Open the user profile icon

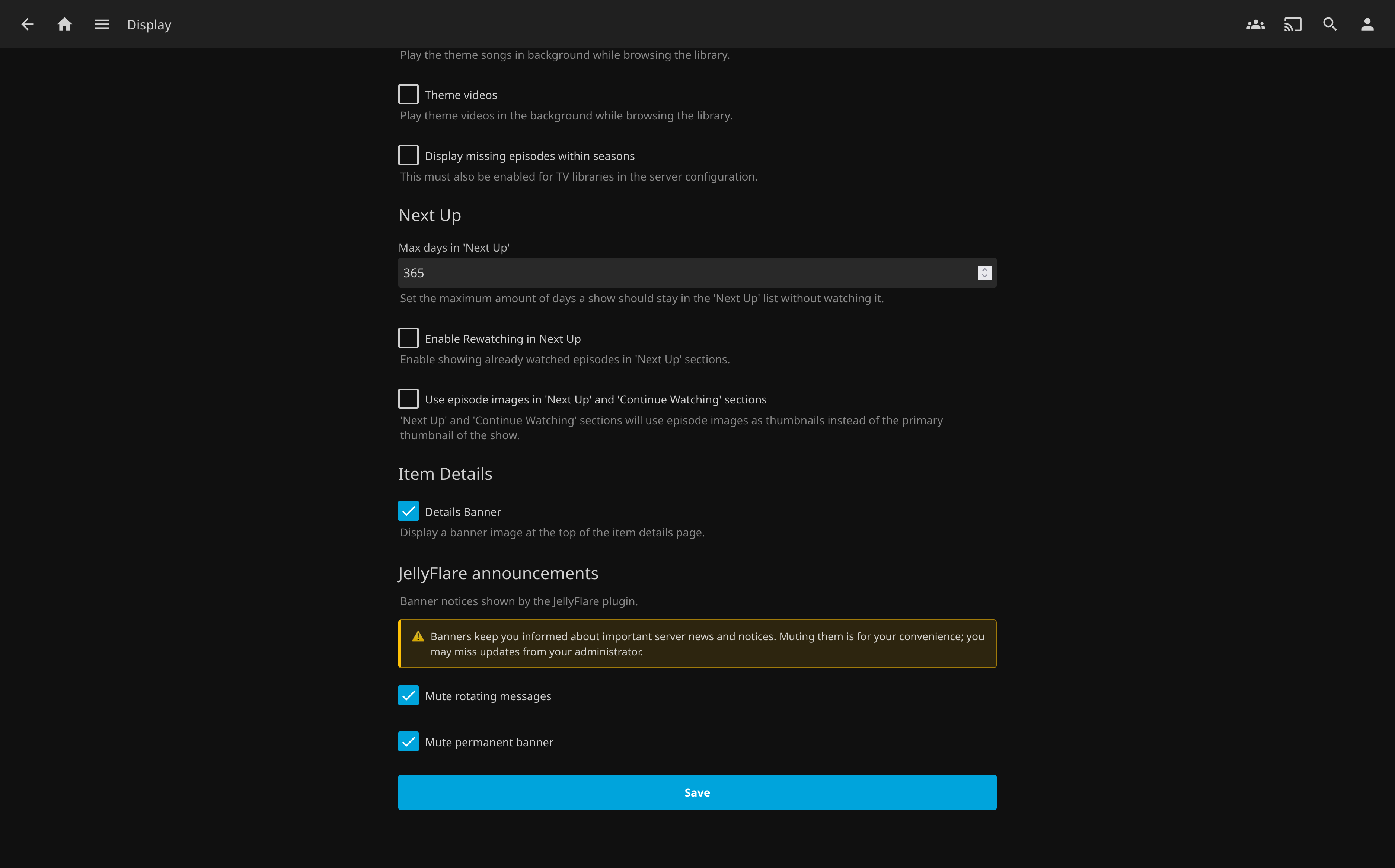coord(1367,24)
